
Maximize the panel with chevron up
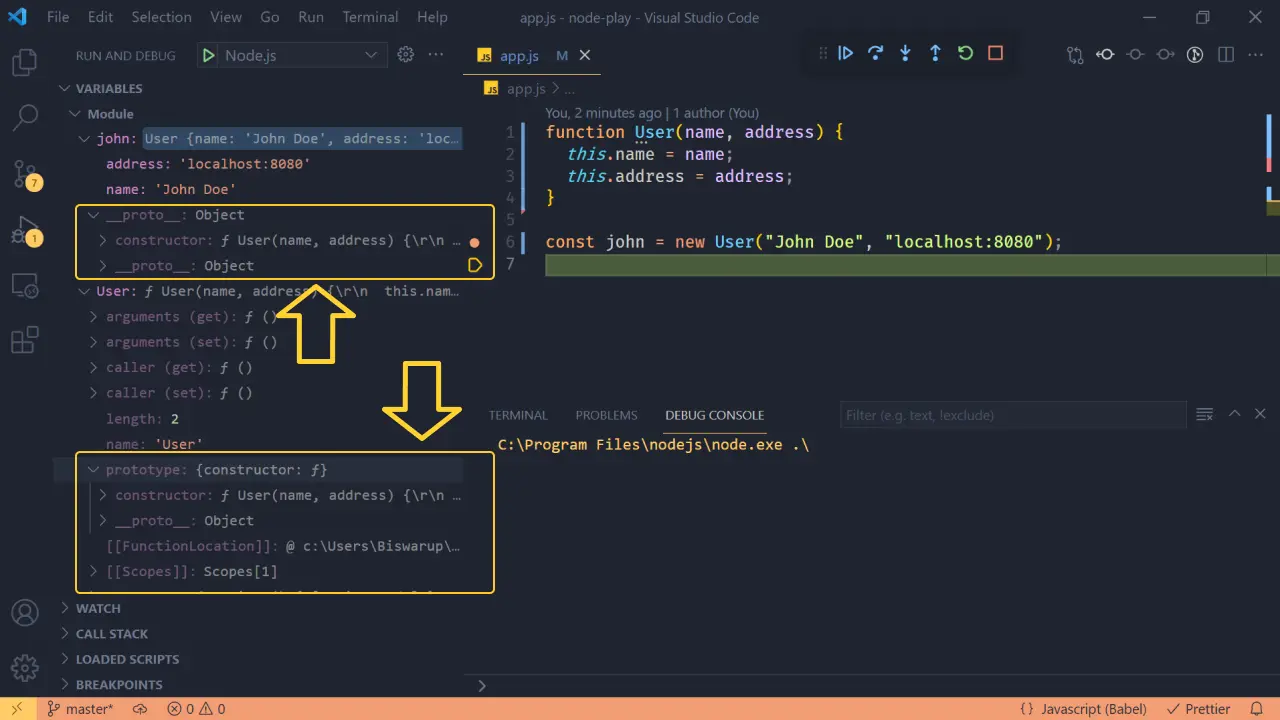point(1234,414)
